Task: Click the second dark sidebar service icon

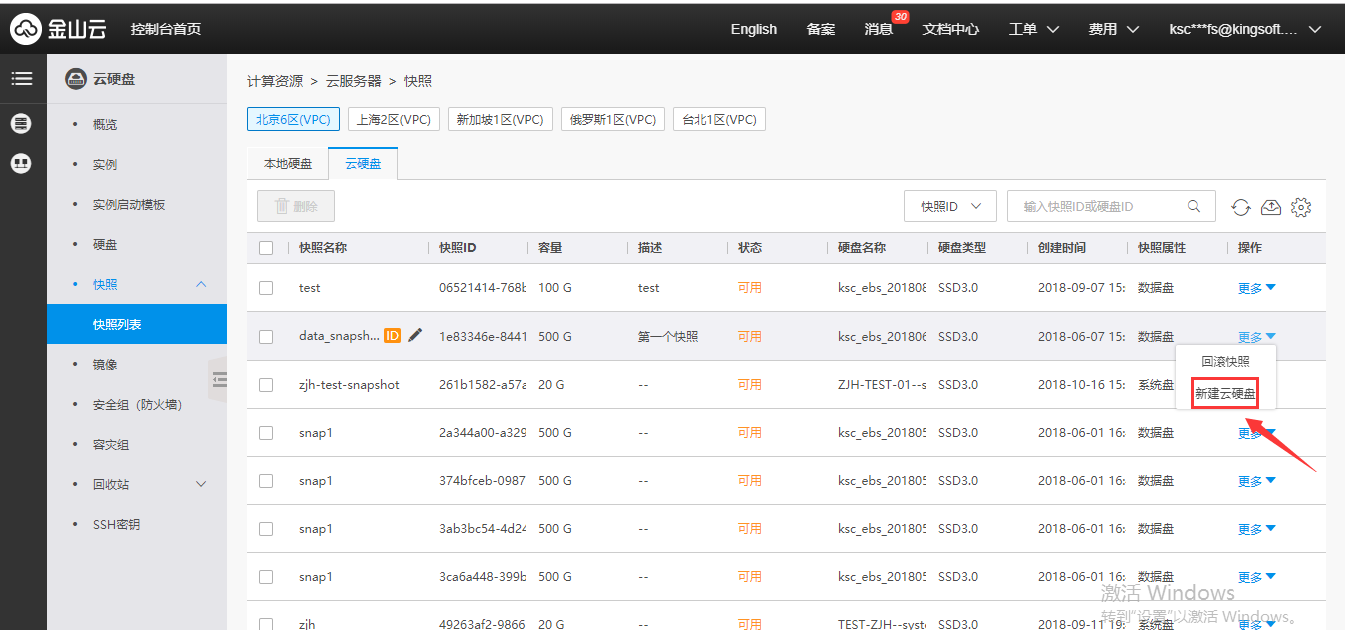Action: click(21, 163)
